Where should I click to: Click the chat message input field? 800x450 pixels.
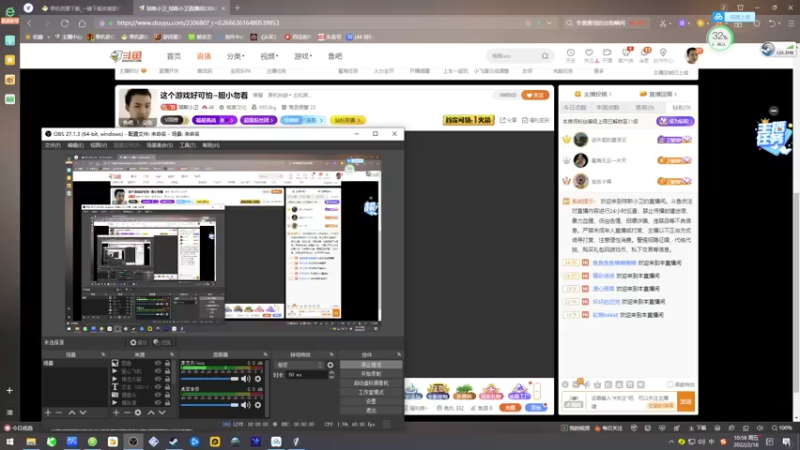point(632,402)
